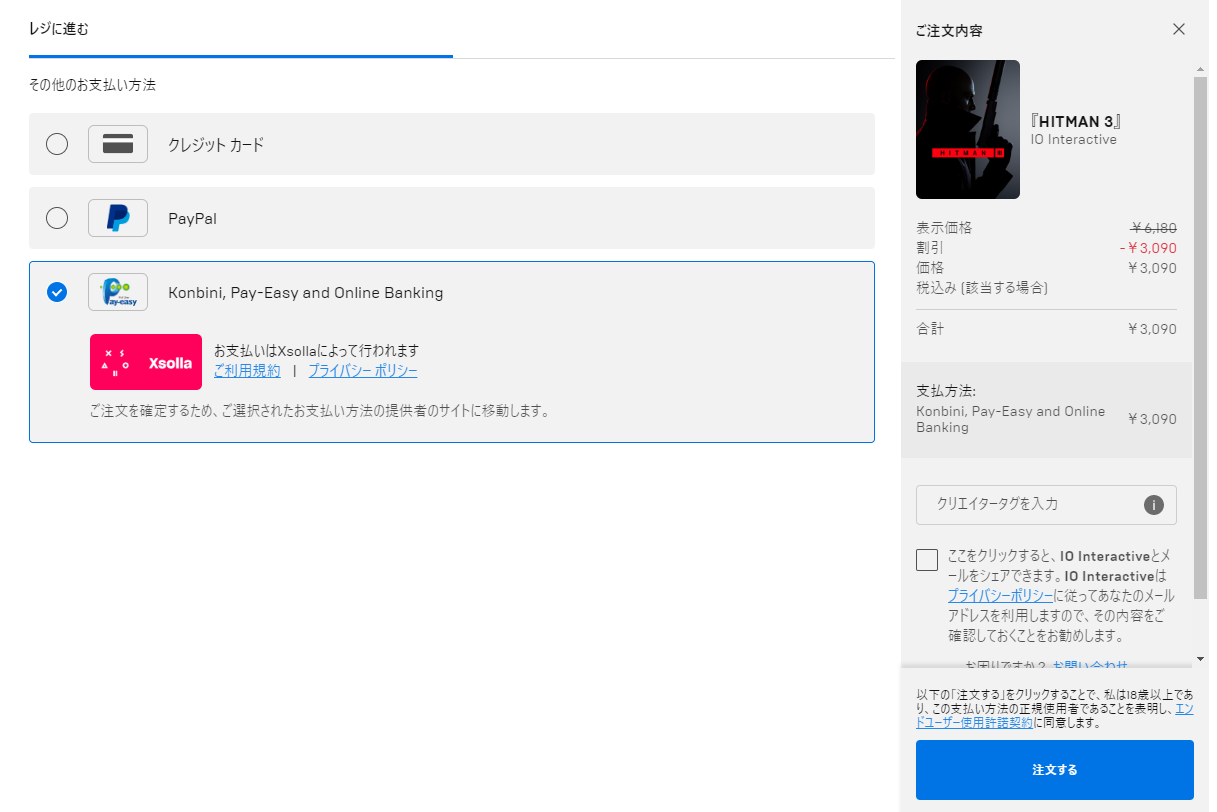1217x812 pixels.
Task: Click the scrollbar down arrow
Action: (1201, 659)
